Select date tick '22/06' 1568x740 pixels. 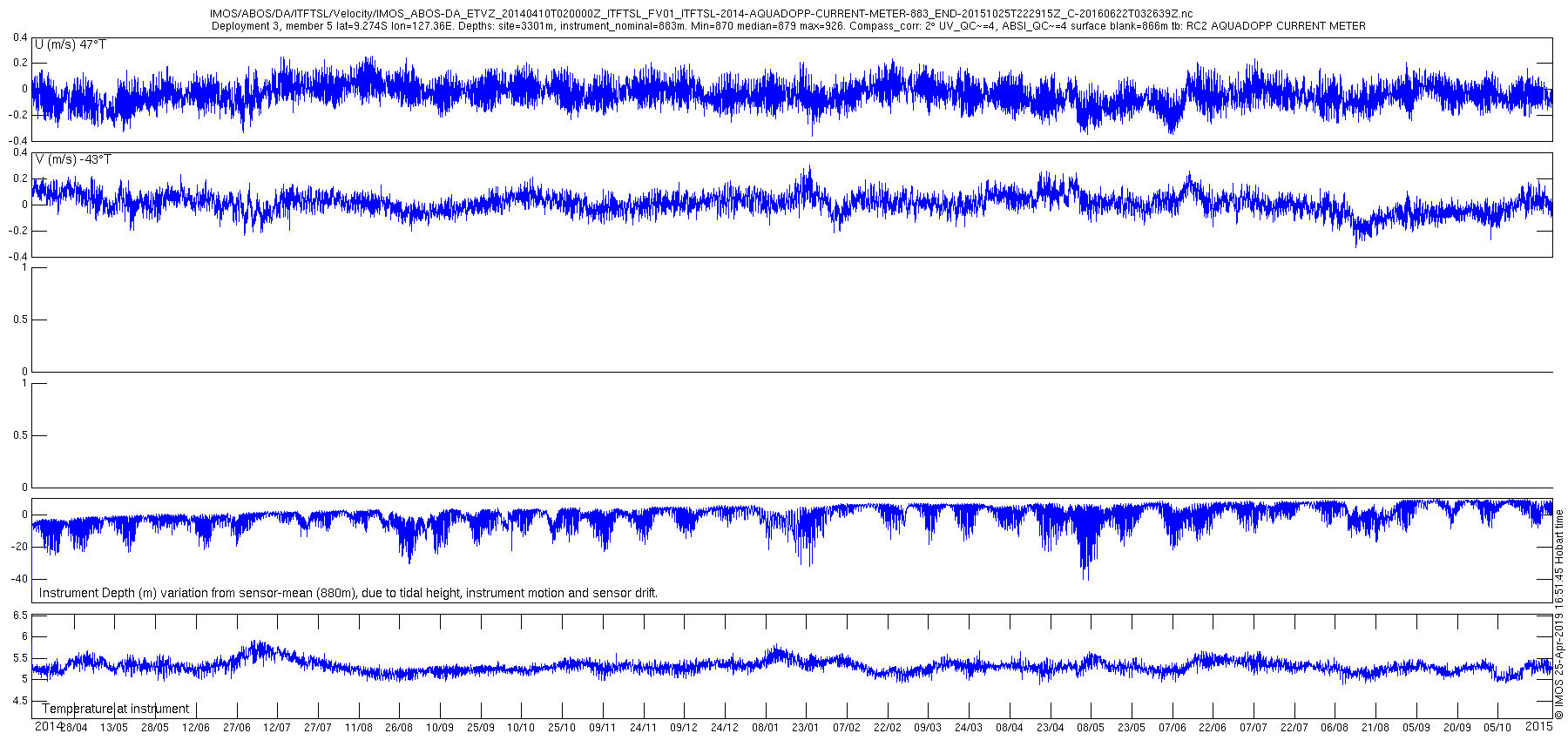coord(1213,728)
